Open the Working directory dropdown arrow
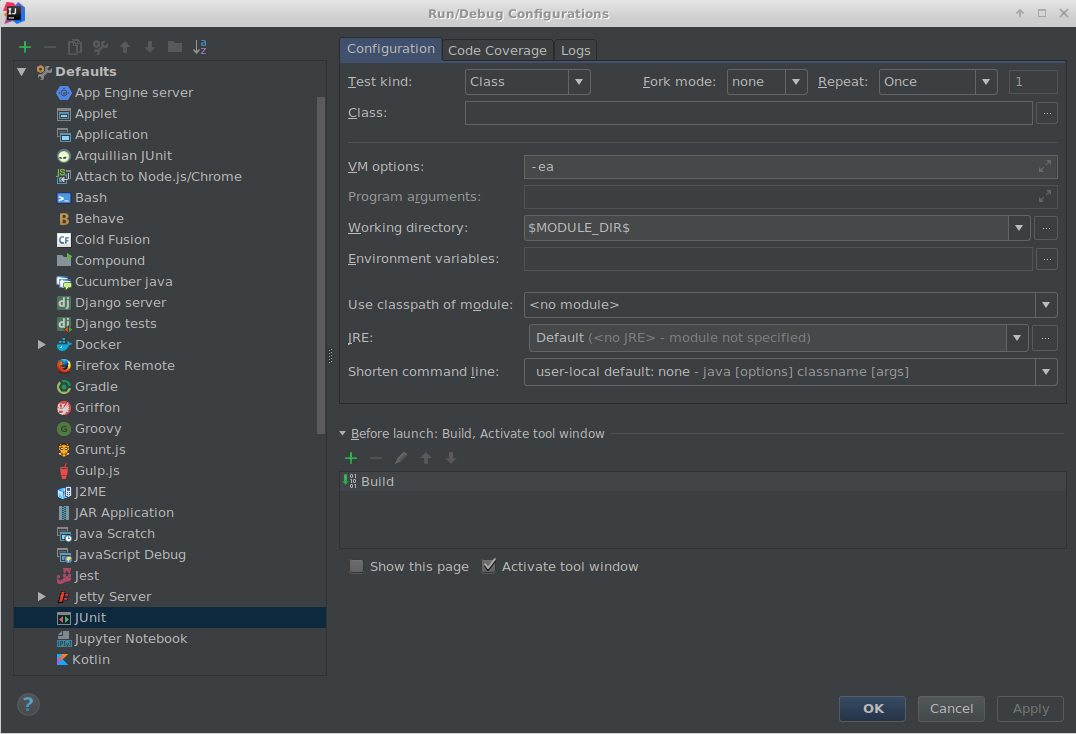The image size is (1076, 734). click(1019, 228)
